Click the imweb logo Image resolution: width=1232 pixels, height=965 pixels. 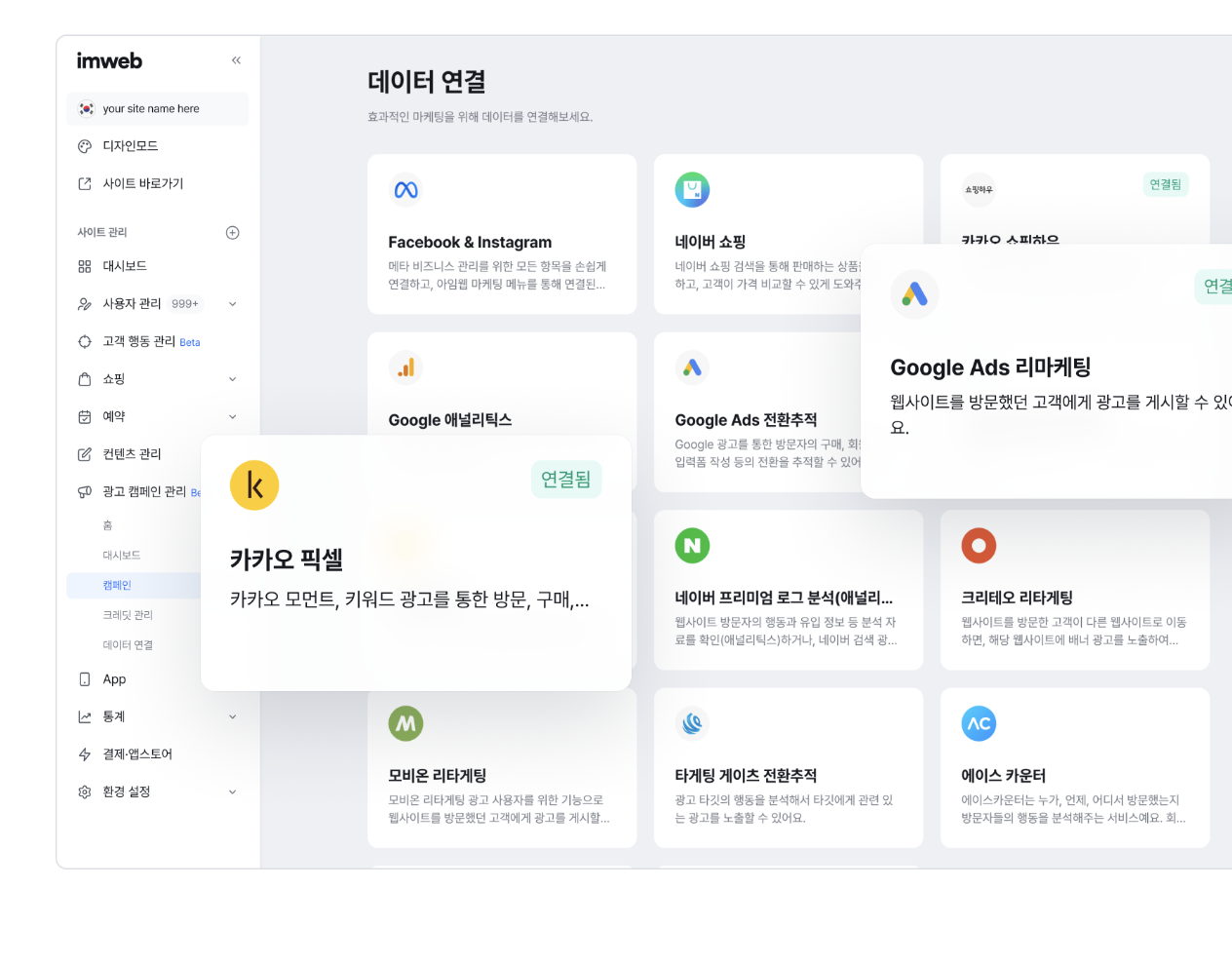(x=109, y=60)
